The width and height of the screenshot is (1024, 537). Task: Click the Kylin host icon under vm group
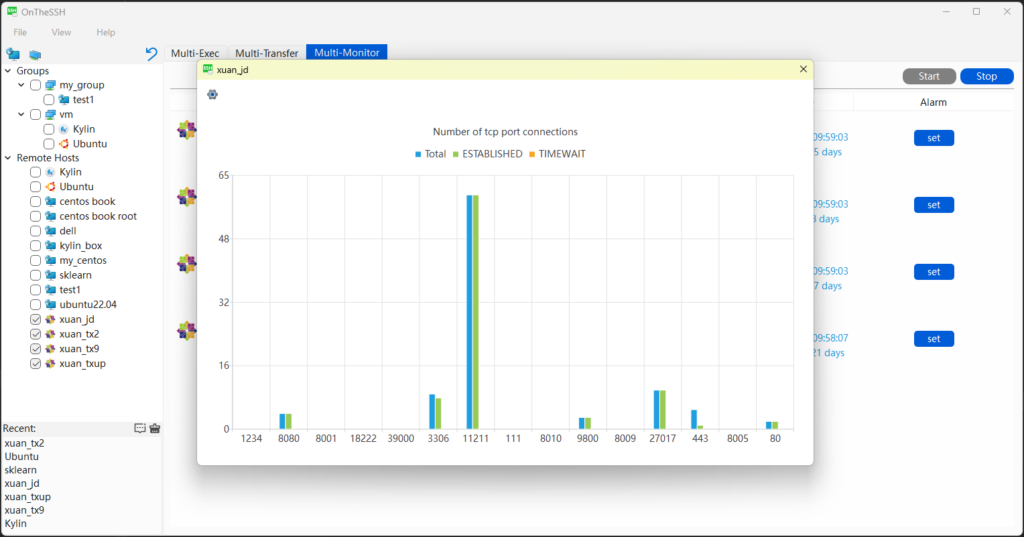point(64,129)
